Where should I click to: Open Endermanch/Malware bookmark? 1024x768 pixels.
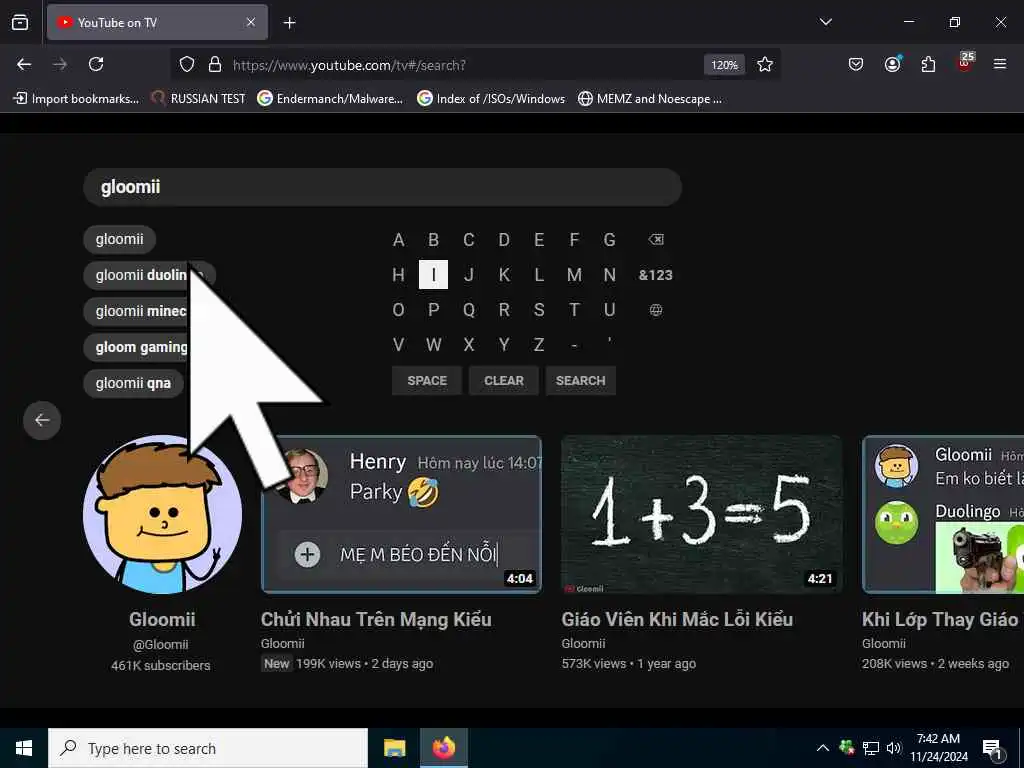330,99
